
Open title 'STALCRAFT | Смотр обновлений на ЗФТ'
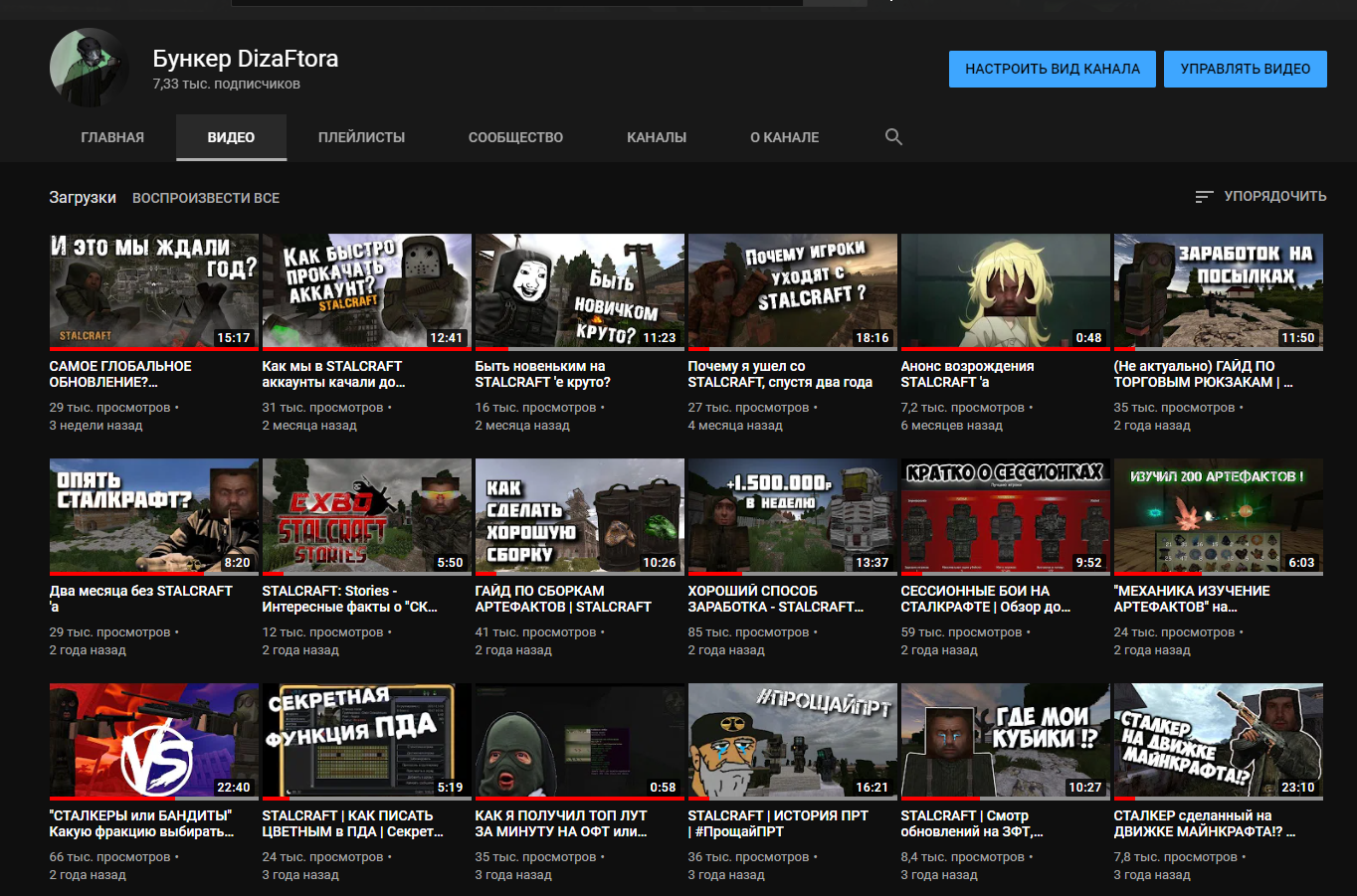[972, 823]
